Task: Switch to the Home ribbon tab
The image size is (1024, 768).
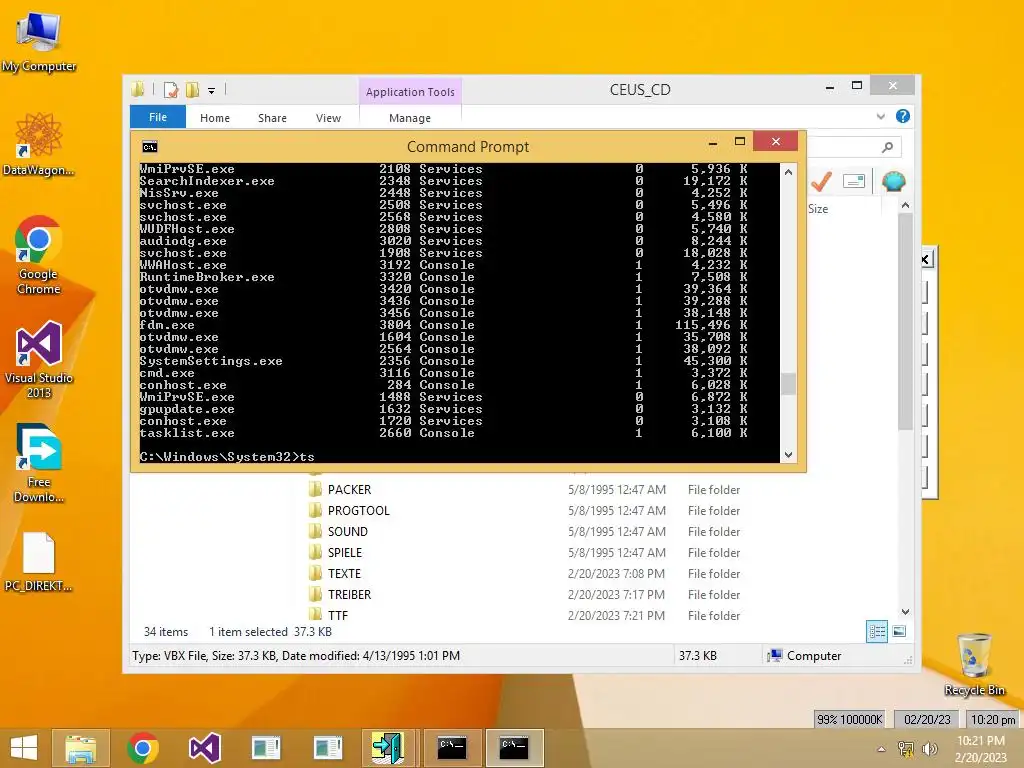Action: pyautogui.click(x=215, y=118)
